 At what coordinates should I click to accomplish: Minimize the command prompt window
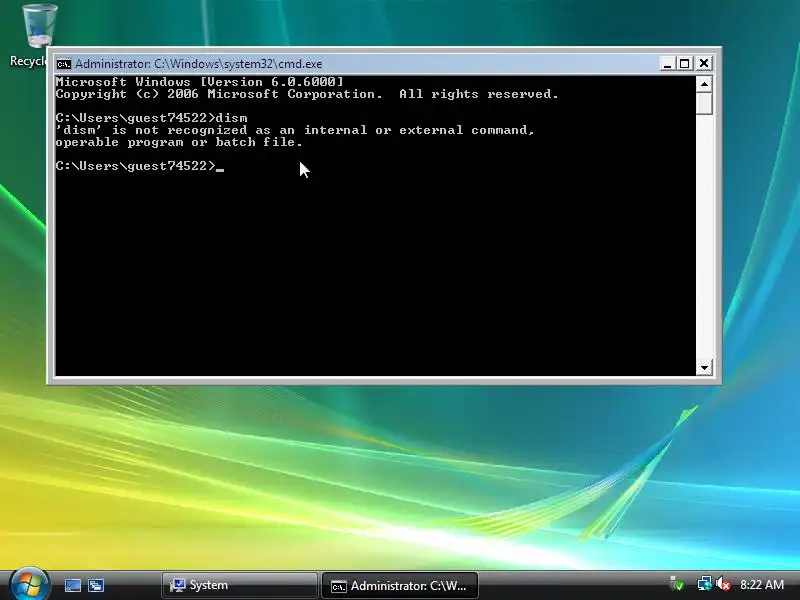667,63
